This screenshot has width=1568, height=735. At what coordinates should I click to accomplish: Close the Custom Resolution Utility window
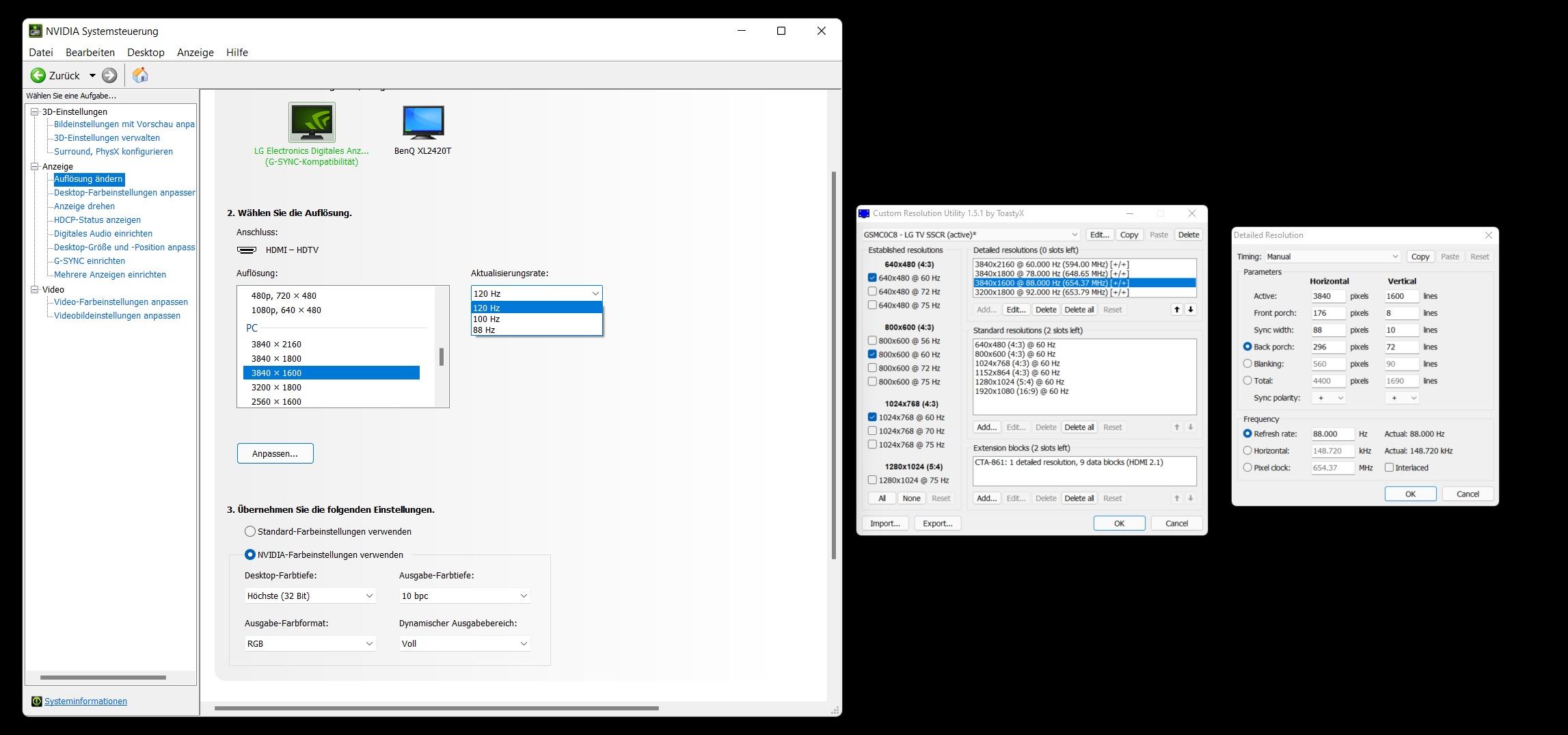click(x=1192, y=213)
